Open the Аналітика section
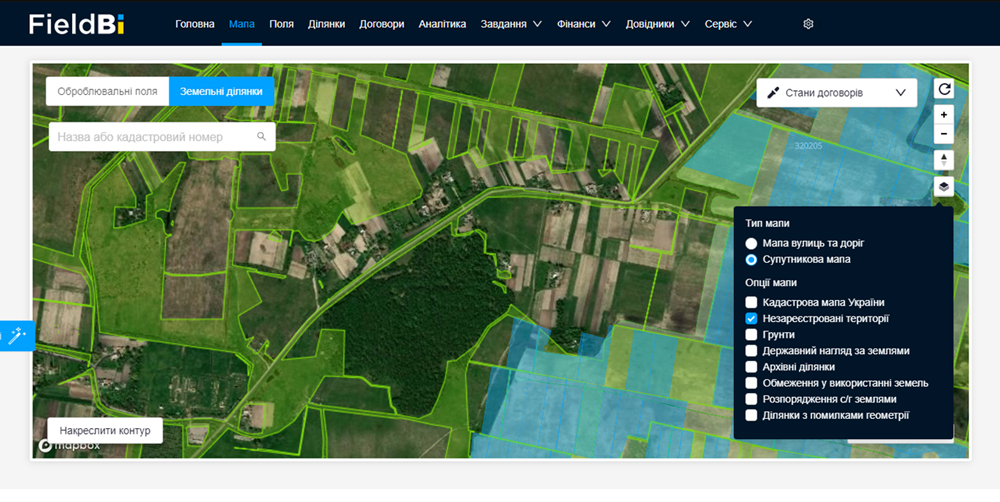Image resolution: width=1000 pixels, height=502 pixels. pos(442,24)
